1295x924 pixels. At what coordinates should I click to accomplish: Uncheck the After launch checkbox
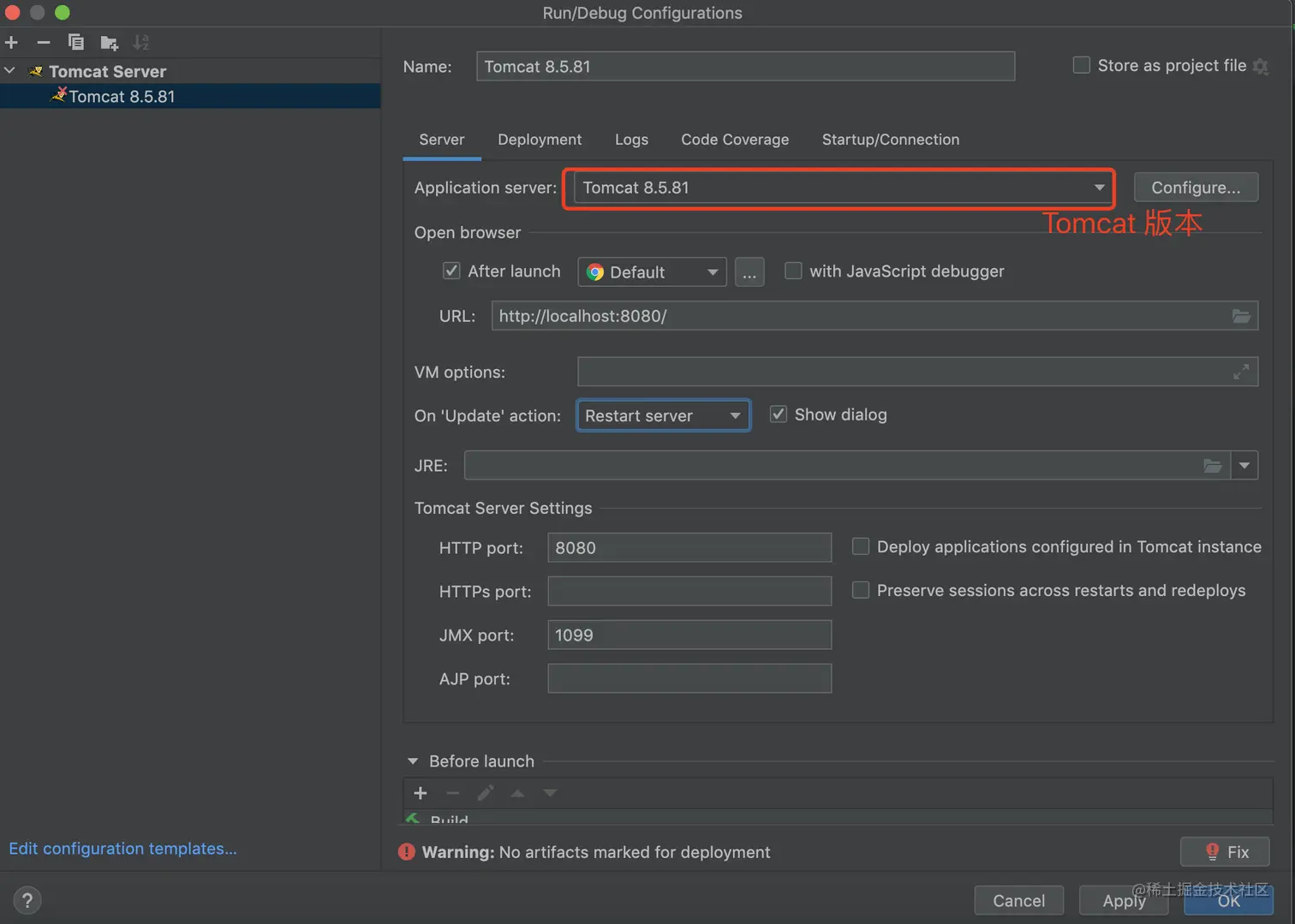[x=451, y=271]
